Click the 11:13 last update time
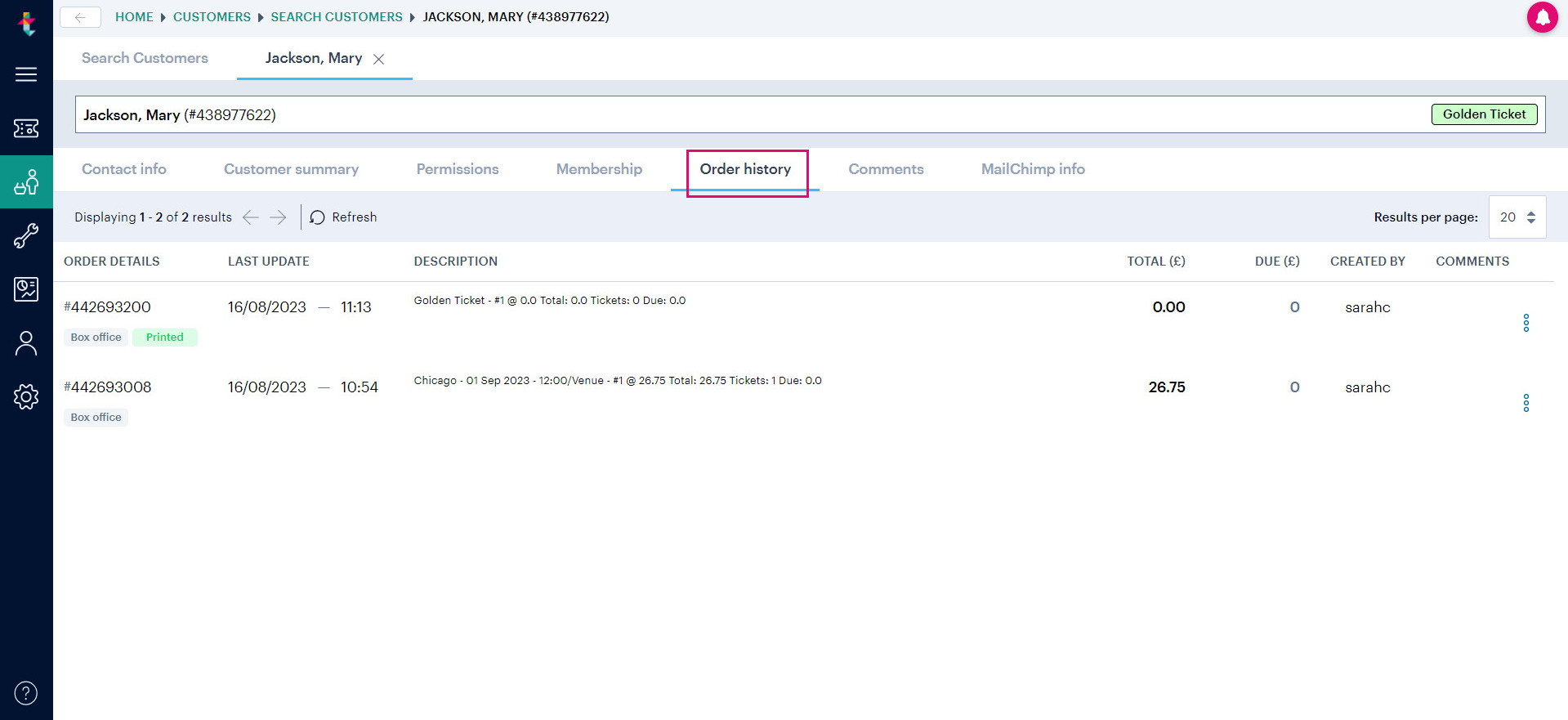 click(x=356, y=307)
